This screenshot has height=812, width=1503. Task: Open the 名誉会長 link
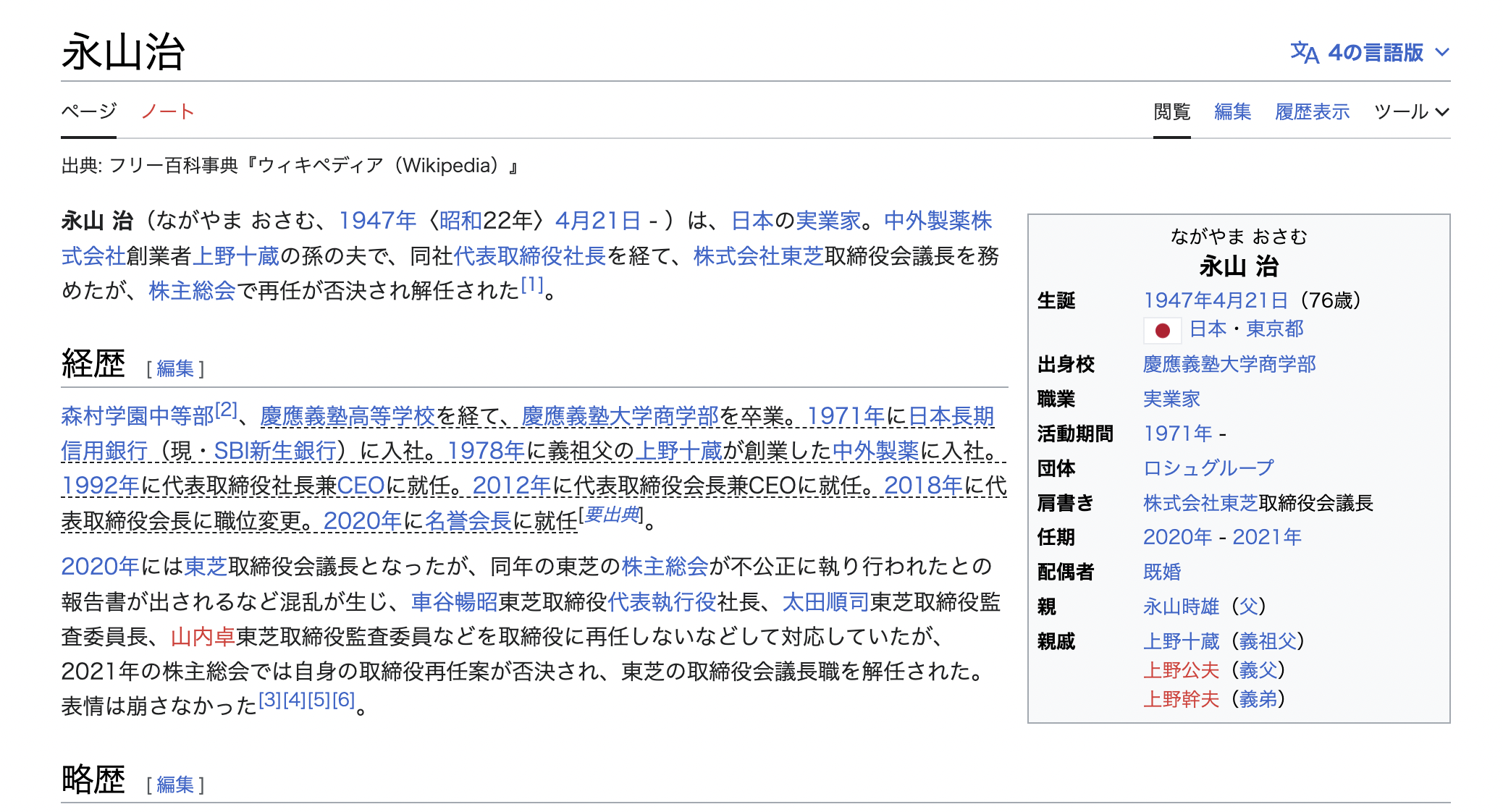pyautogui.click(x=468, y=520)
